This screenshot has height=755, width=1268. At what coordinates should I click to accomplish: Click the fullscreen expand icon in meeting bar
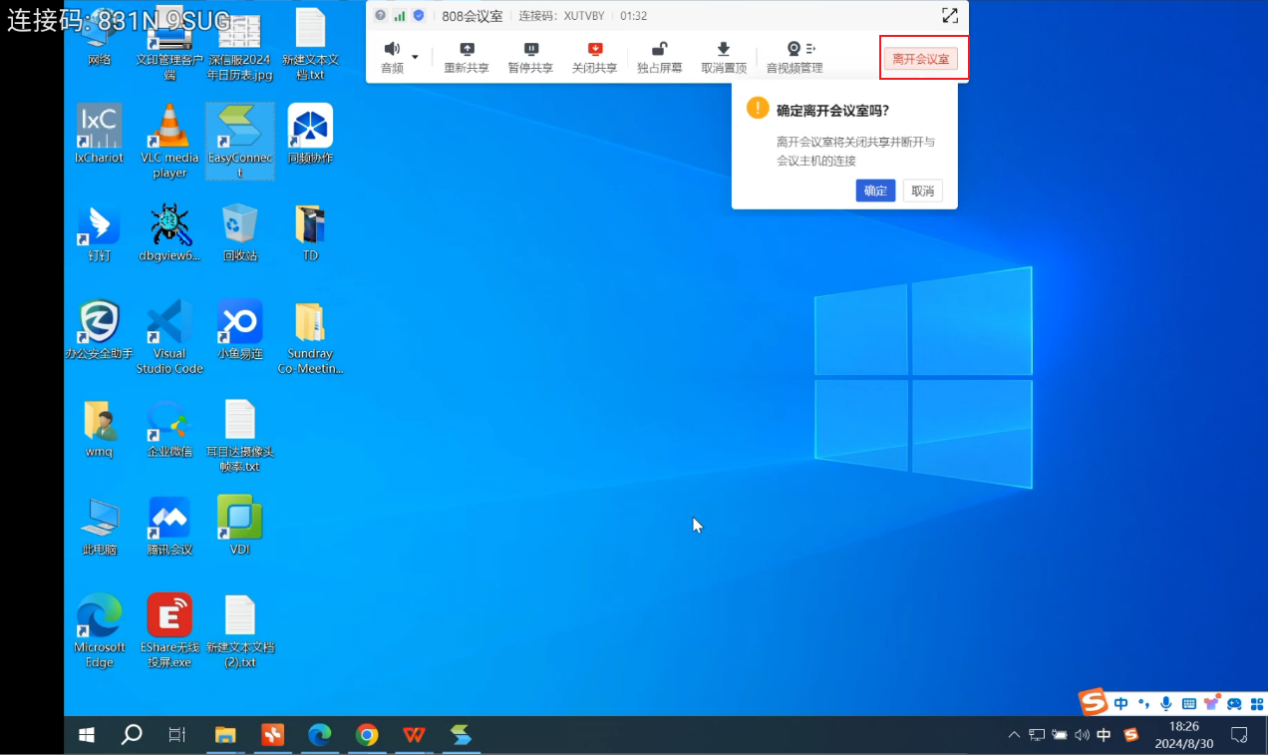(950, 15)
